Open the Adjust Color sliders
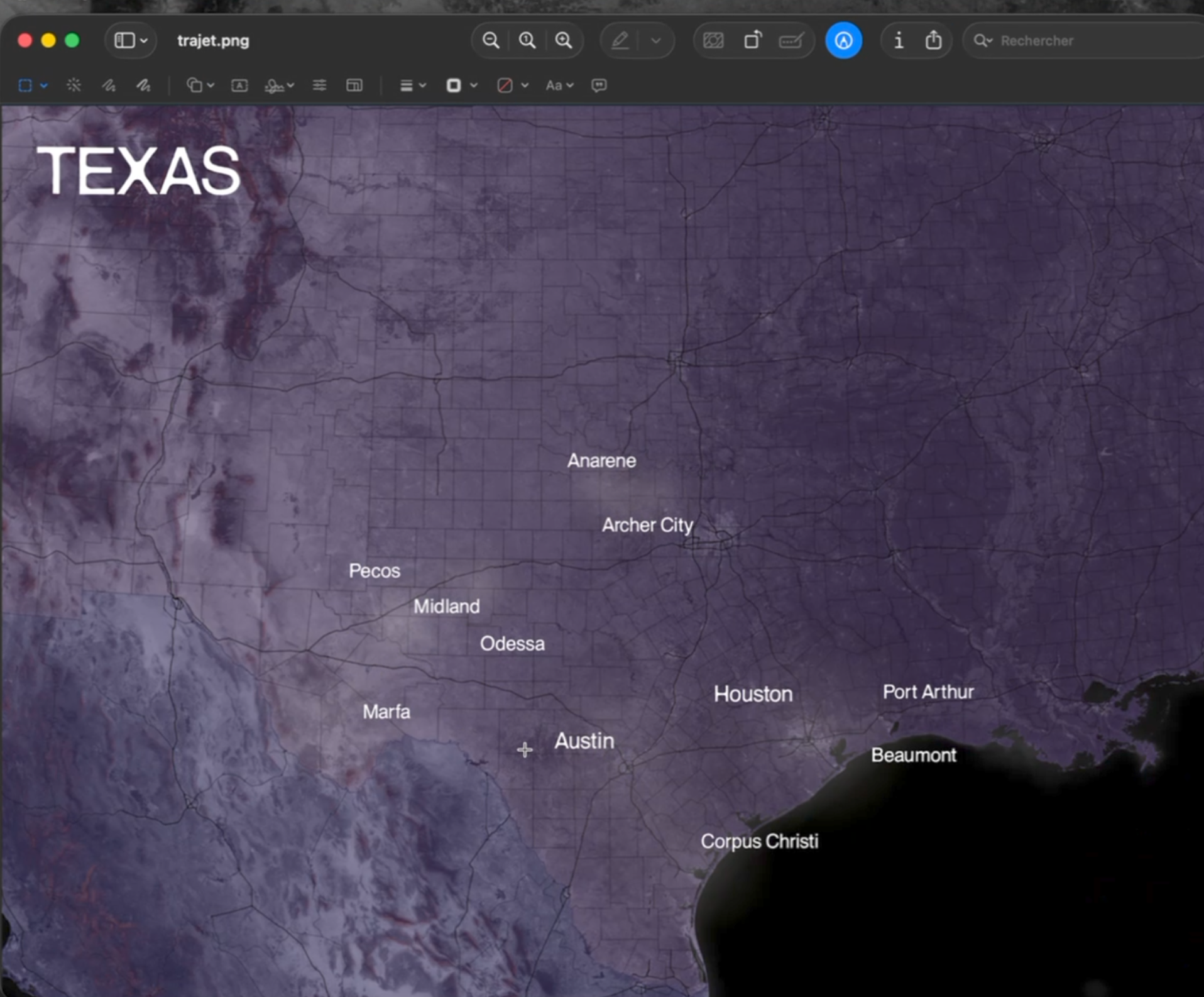Screen dimensions: 1204x997 [319, 85]
